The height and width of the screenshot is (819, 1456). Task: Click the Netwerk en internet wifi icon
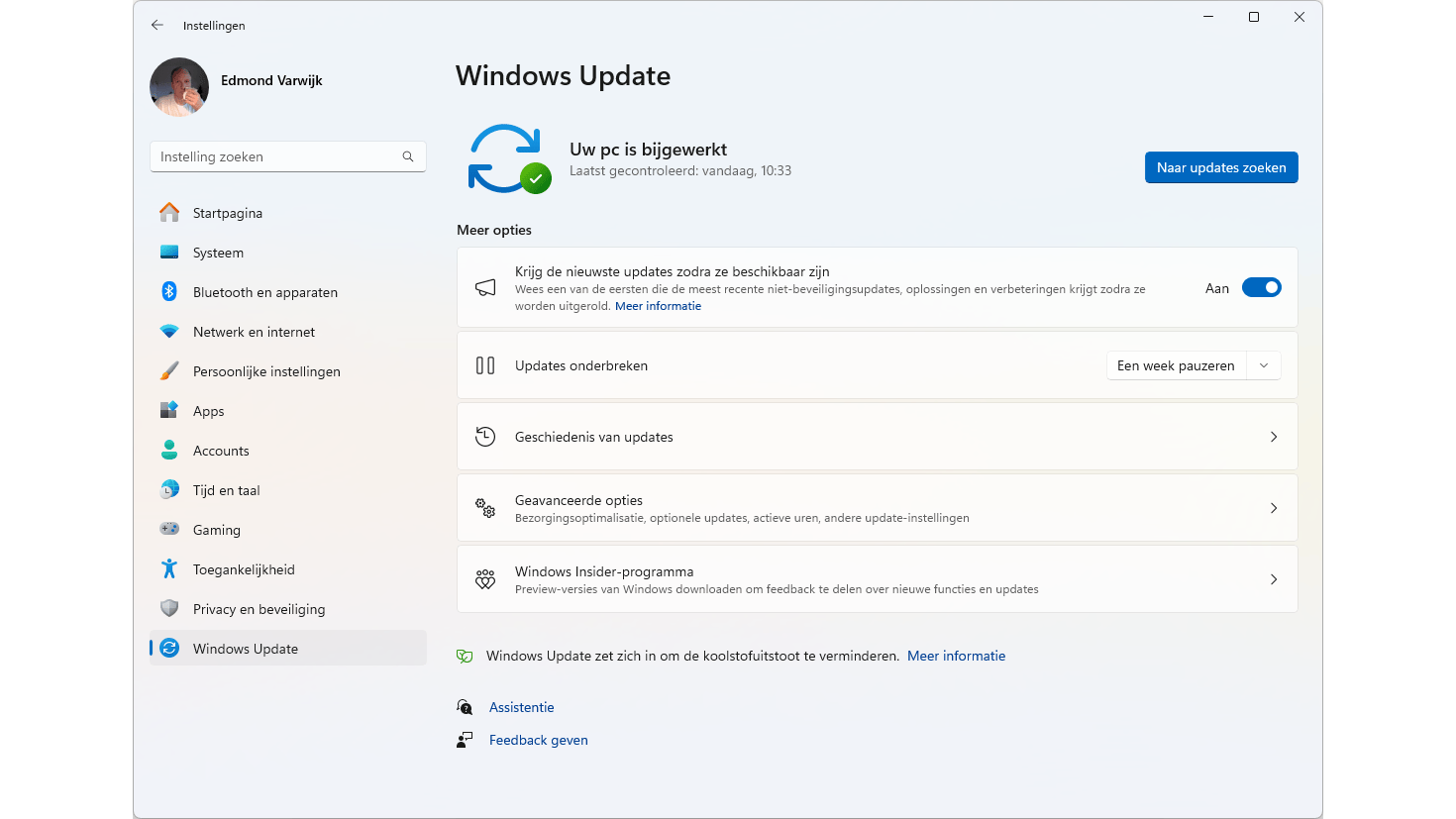[x=169, y=332]
